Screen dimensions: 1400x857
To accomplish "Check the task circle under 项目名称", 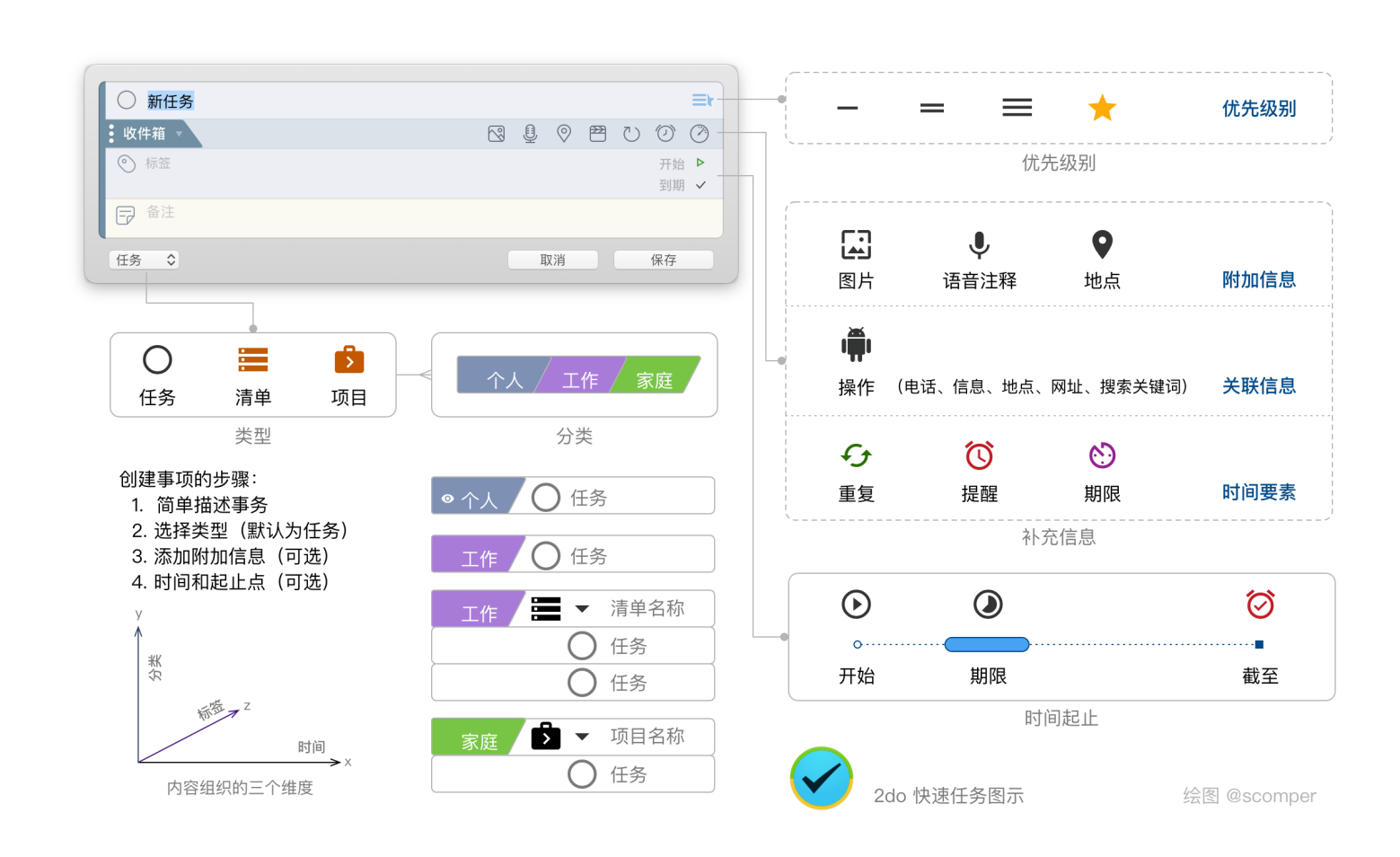I will tap(582, 773).
